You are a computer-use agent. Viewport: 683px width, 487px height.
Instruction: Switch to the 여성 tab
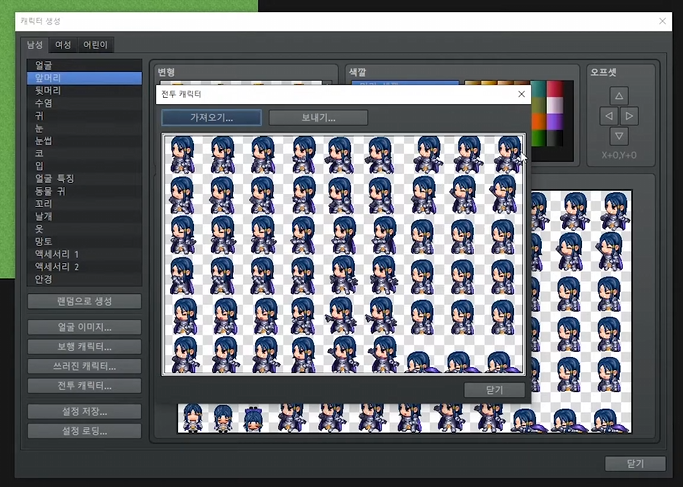[63, 45]
